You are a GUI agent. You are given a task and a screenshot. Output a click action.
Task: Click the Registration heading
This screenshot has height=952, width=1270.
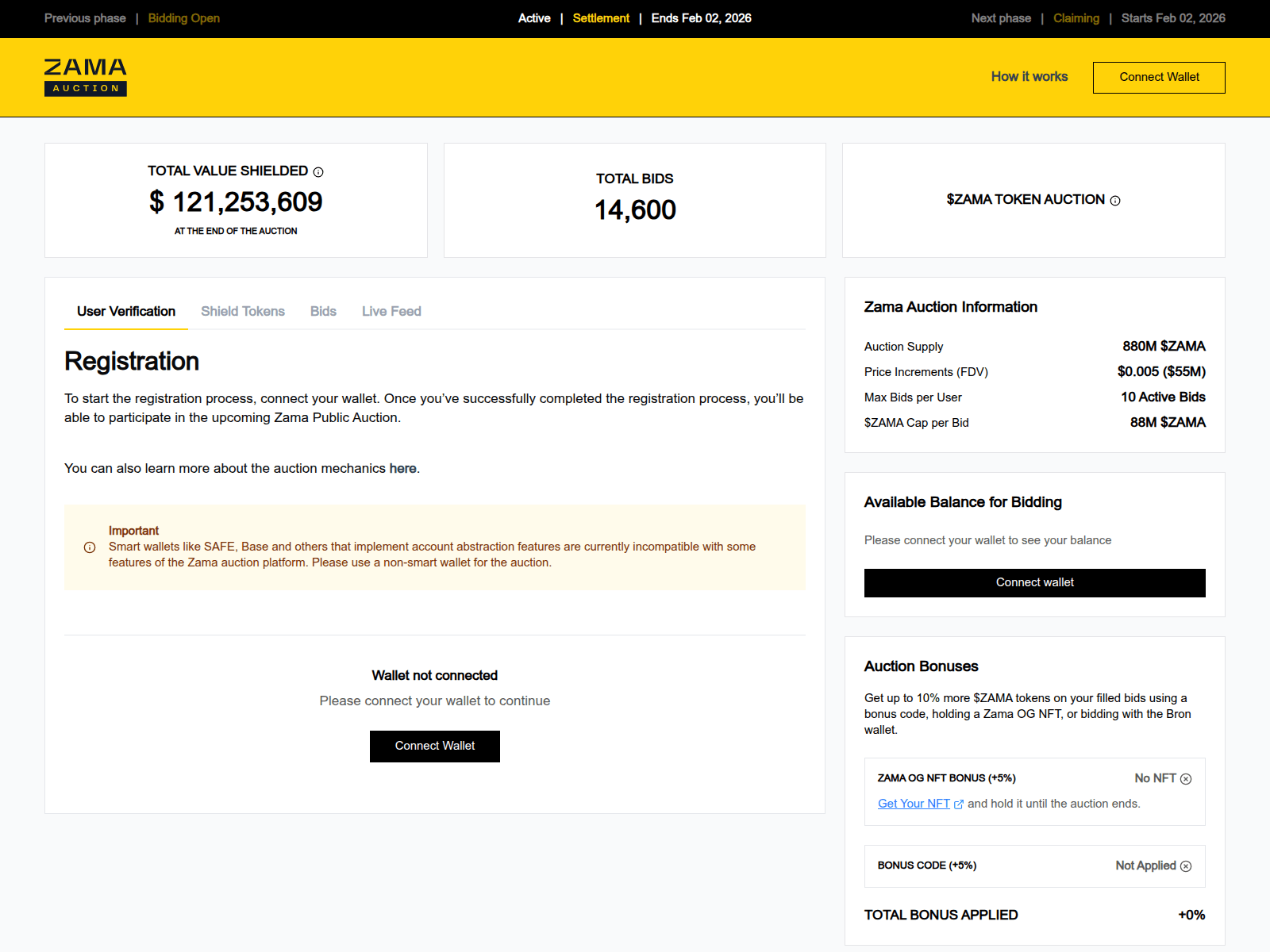pyautogui.click(x=132, y=362)
